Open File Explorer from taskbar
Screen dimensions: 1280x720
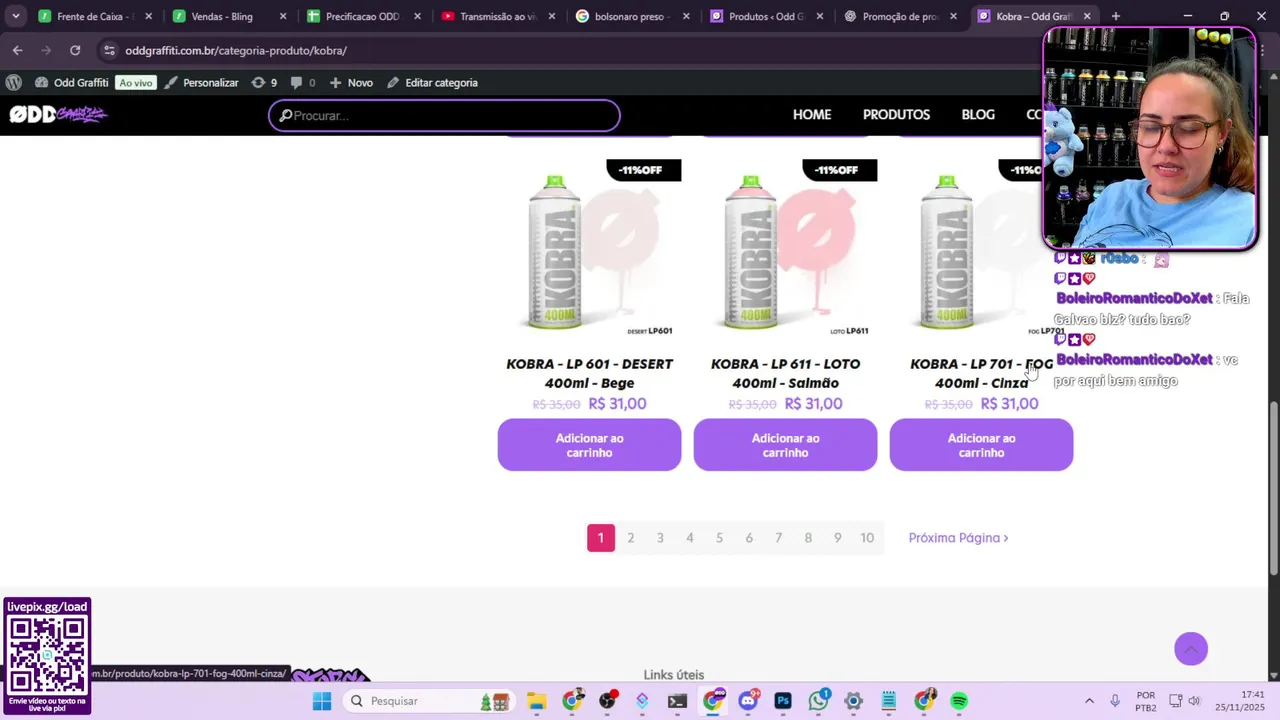[x=537, y=701]
